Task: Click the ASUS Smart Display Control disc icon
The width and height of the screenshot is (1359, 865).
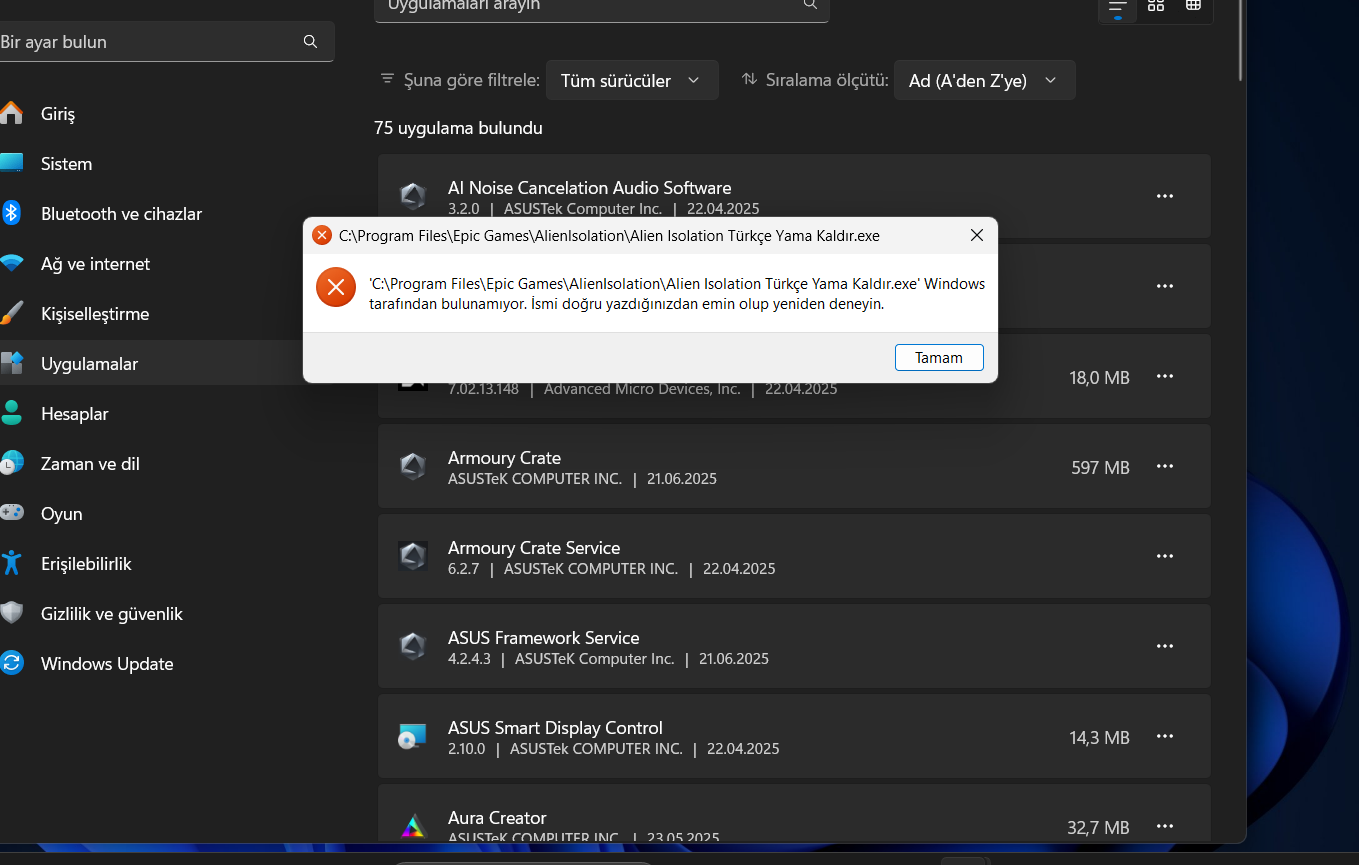Action: click(413, 736)
